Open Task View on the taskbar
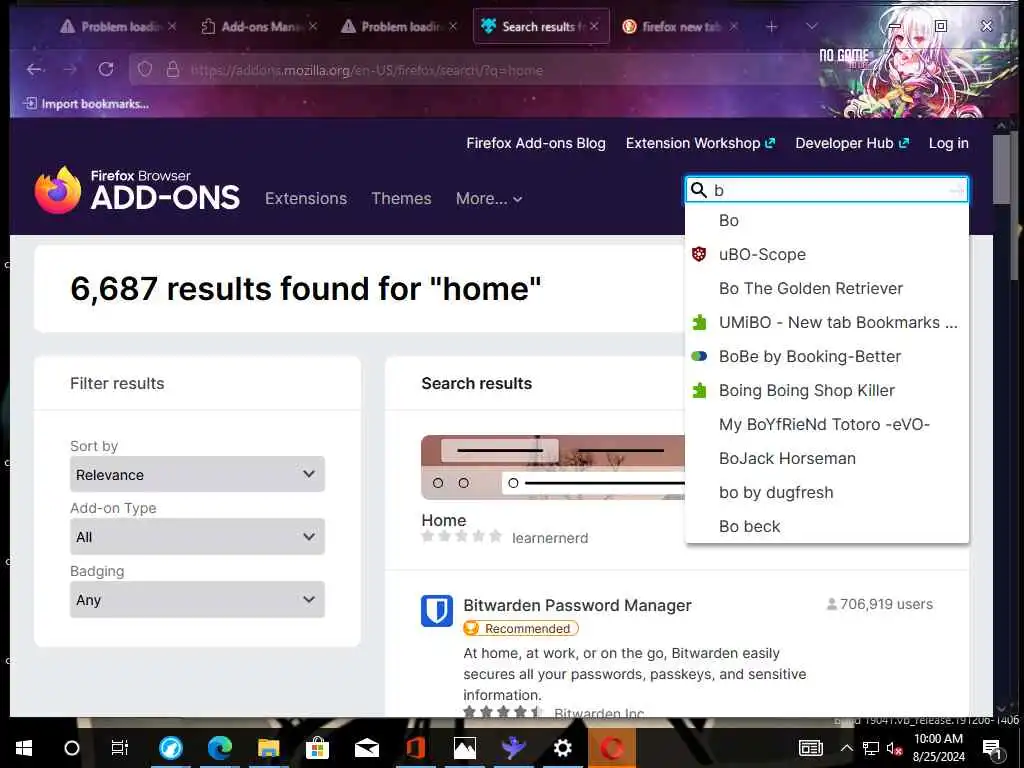 pos(120,748)
